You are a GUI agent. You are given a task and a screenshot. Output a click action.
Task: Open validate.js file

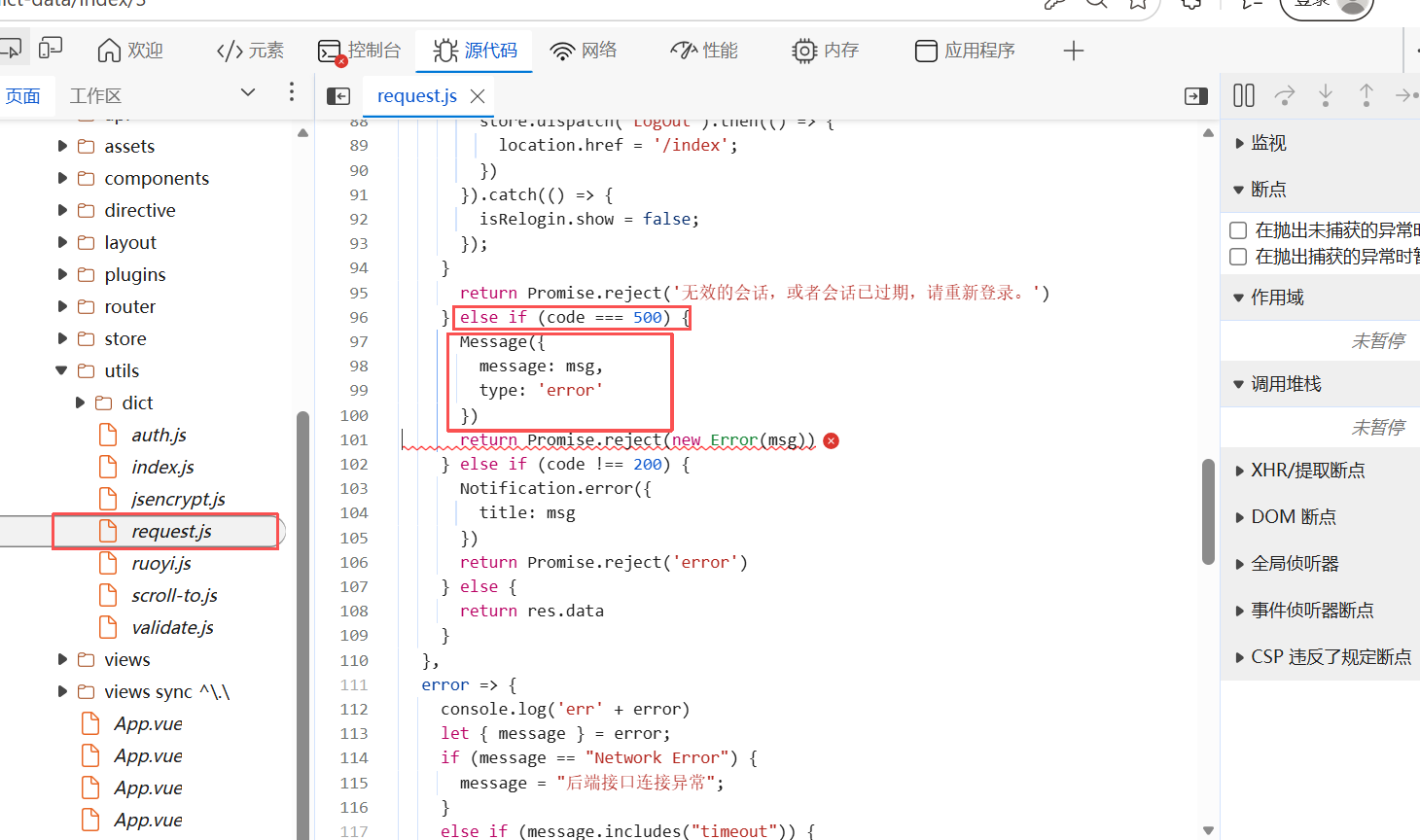click(172, 628)
